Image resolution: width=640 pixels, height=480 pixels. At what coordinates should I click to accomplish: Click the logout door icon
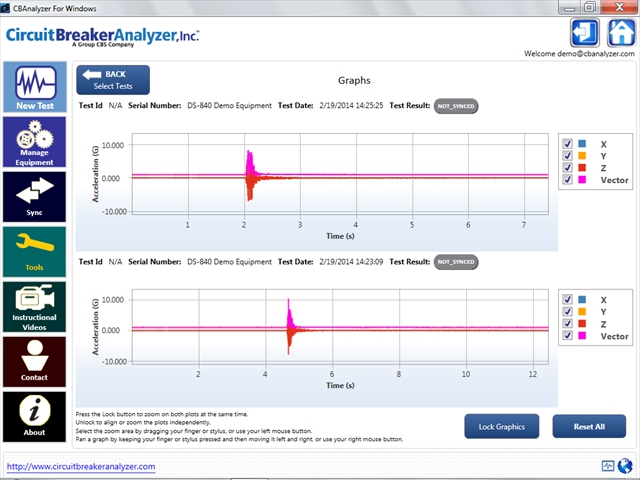(585, 33)
